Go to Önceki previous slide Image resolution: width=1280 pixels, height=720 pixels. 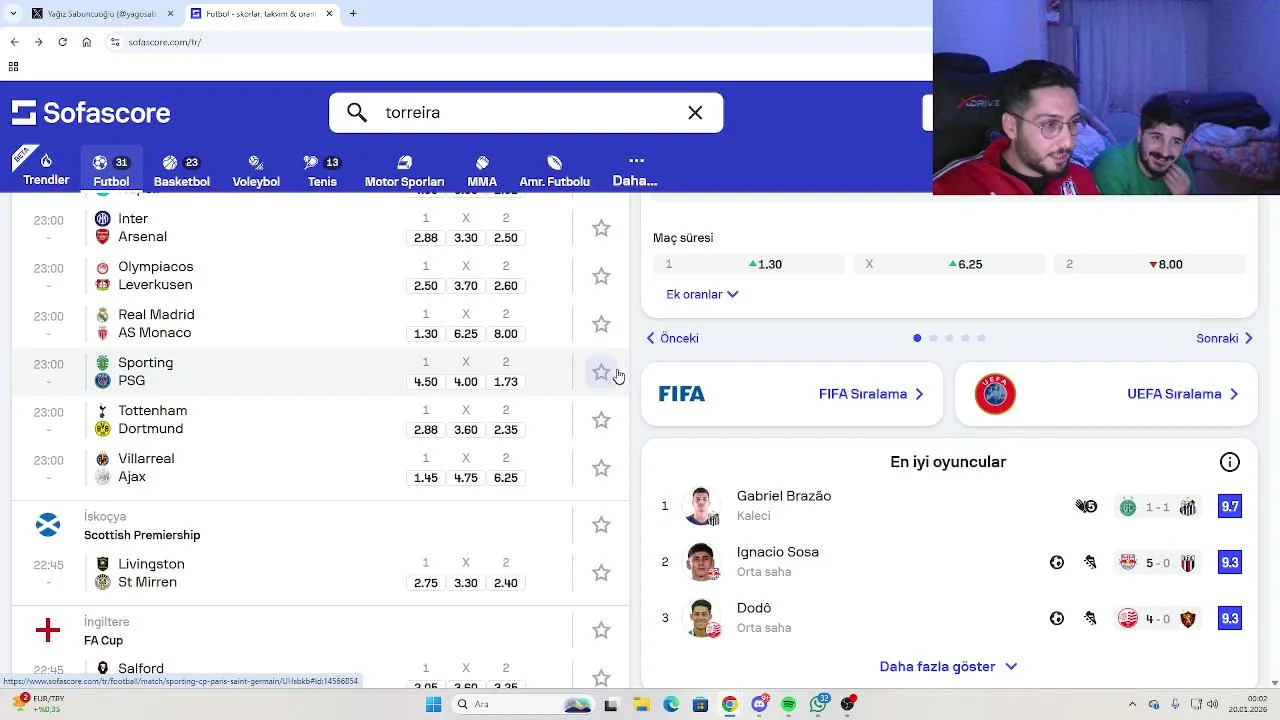click(672, 338)
